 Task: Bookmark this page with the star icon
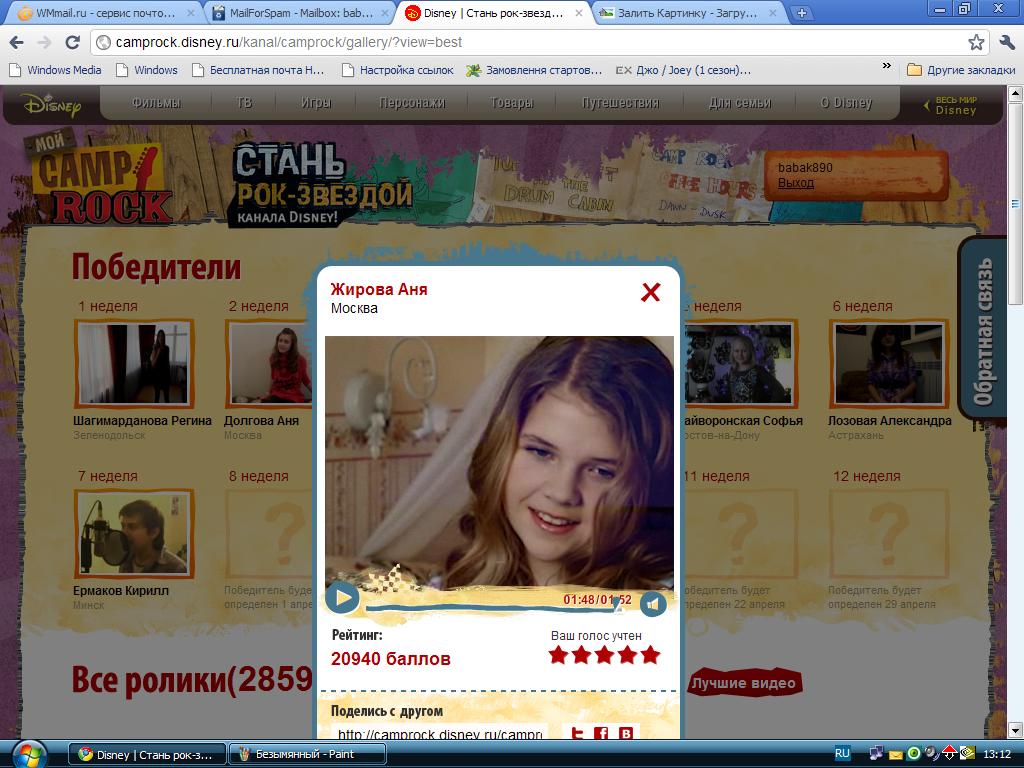[x=976, y=42]
